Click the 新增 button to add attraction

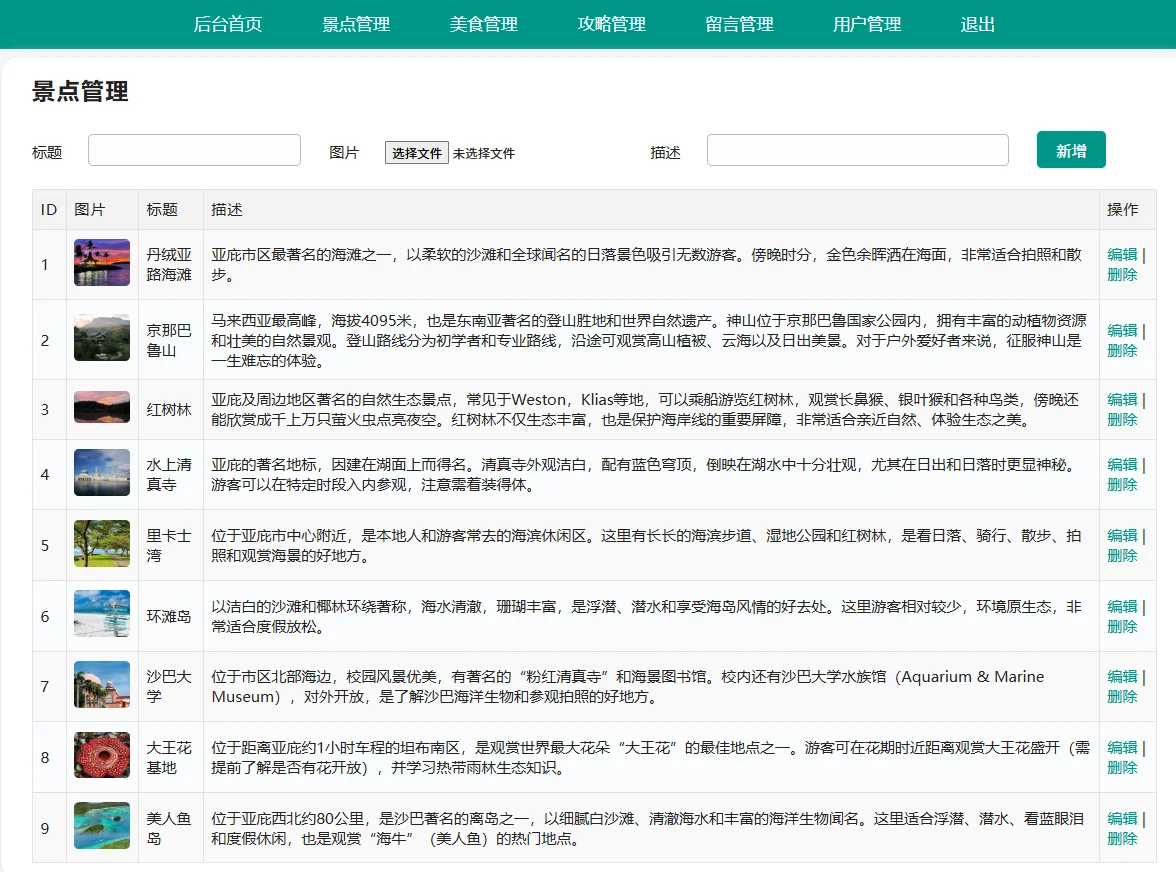point(1071,148)
